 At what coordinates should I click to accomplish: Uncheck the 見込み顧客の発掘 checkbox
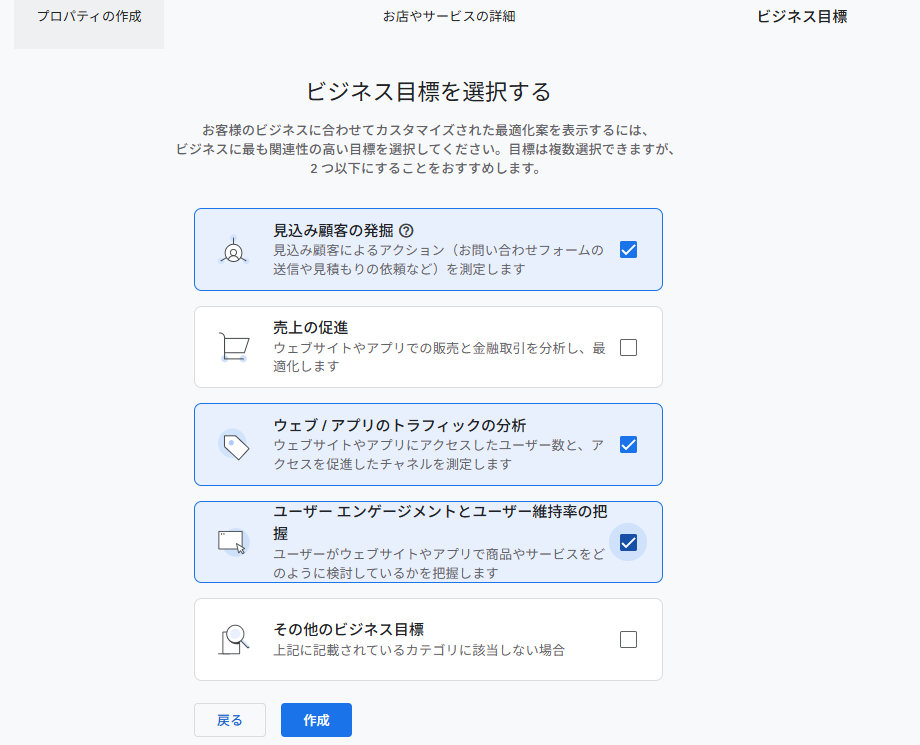coord(628,250)
